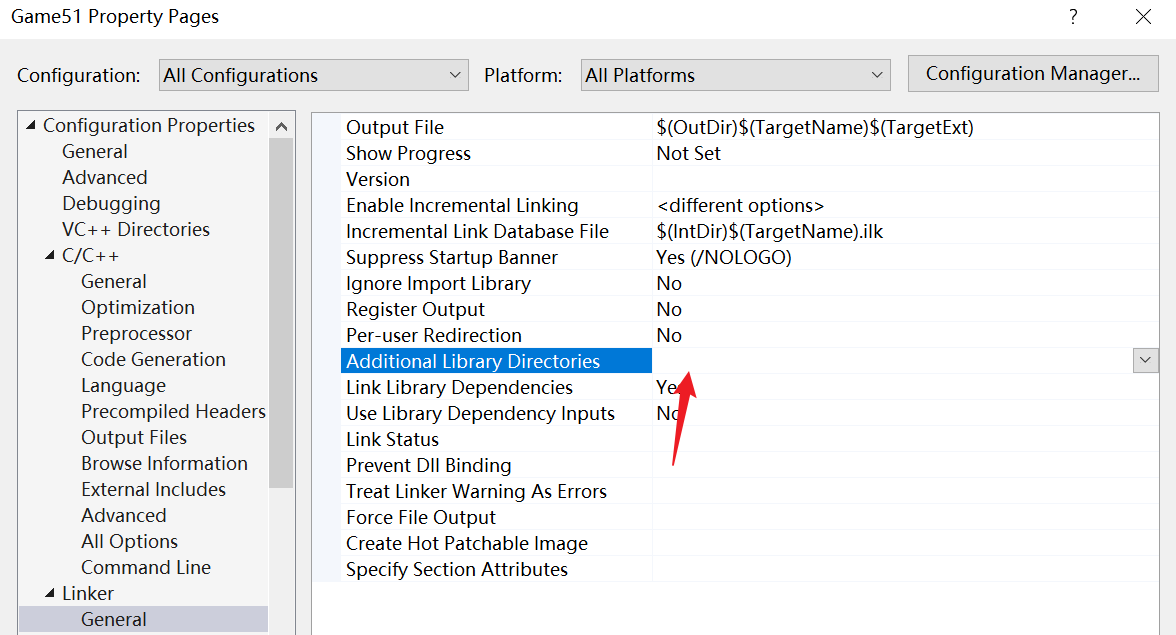Viewport: 1176px width, 635px height.
Task: Select Code Generation tree item
Action: (x=153, y=360)
